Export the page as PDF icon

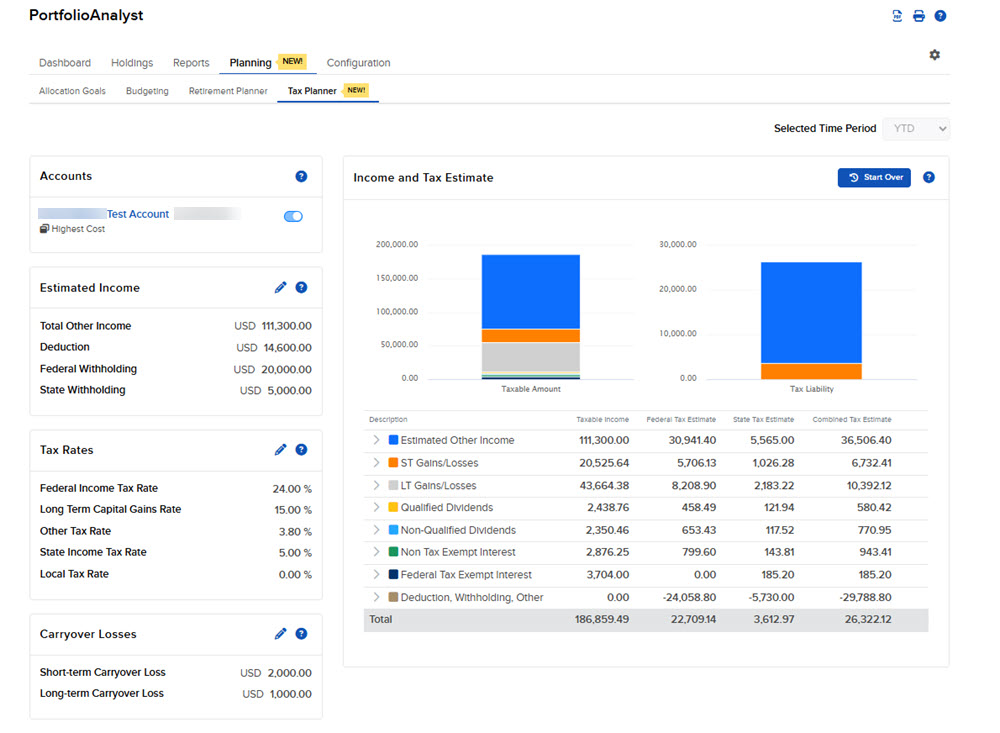[897, 16]
